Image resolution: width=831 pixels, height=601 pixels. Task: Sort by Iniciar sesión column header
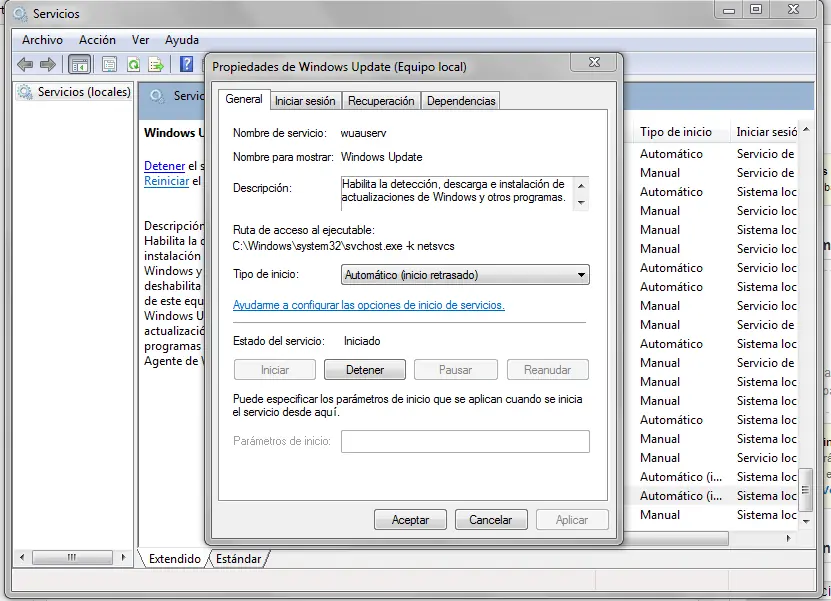(766, 132)
